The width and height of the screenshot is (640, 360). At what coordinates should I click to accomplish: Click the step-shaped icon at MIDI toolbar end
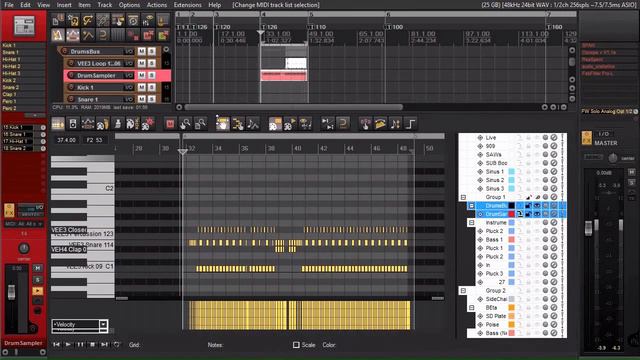click(411, 124)
